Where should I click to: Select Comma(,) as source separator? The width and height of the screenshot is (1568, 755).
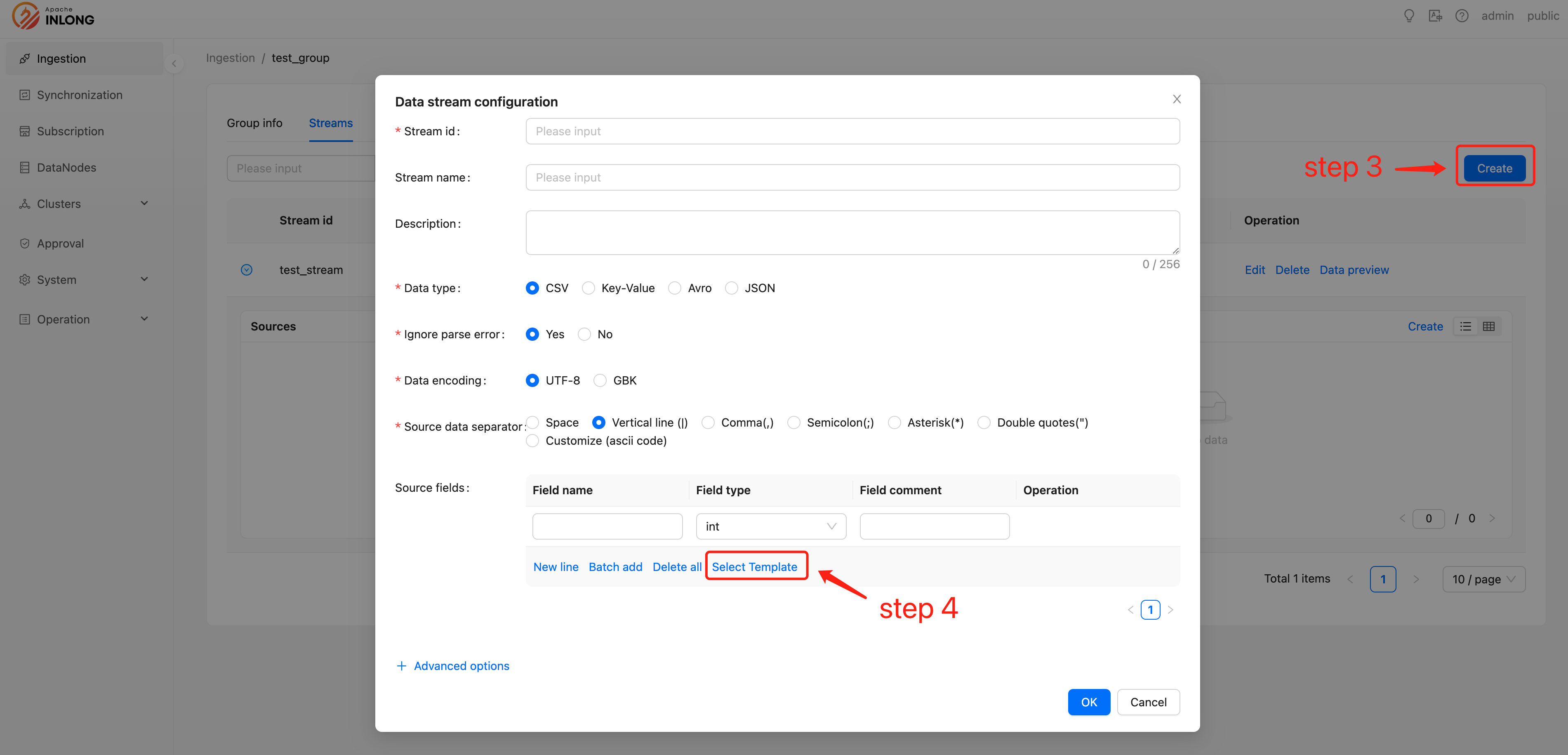pyautogui.click(x=708, y=422)
